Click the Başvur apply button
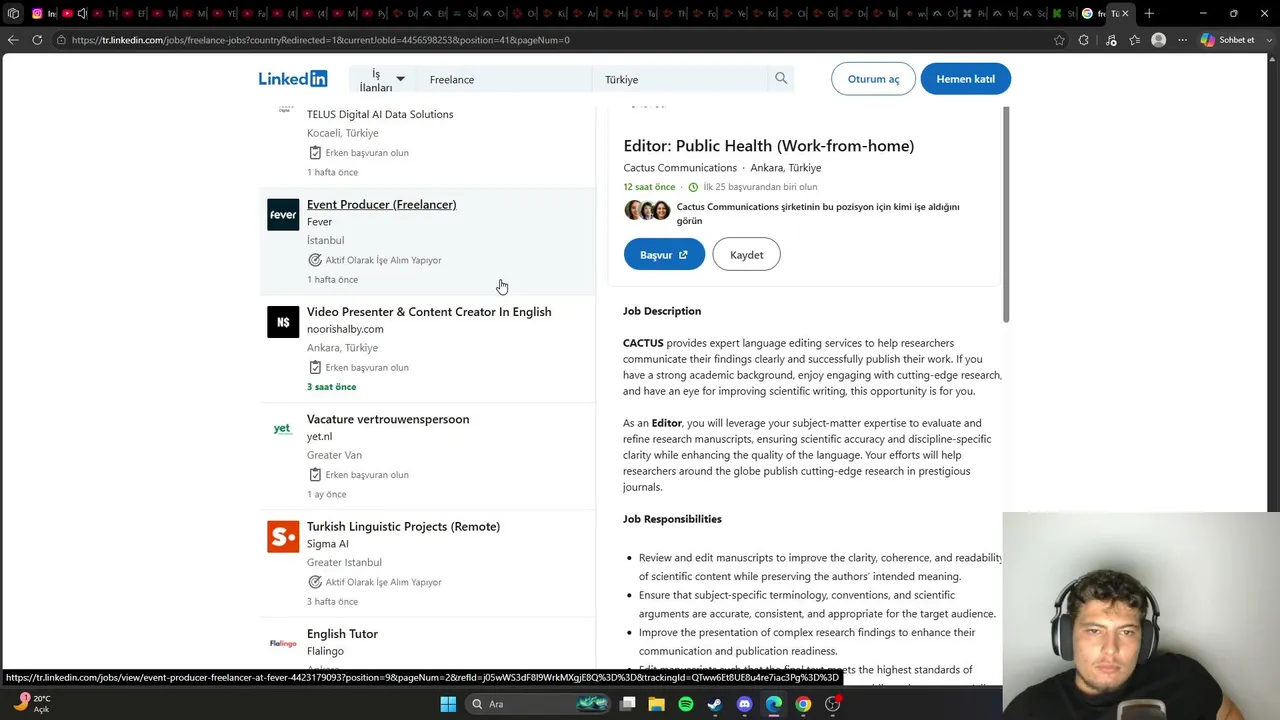This screenshot has height=720, width=1280. tap(664, 255)
